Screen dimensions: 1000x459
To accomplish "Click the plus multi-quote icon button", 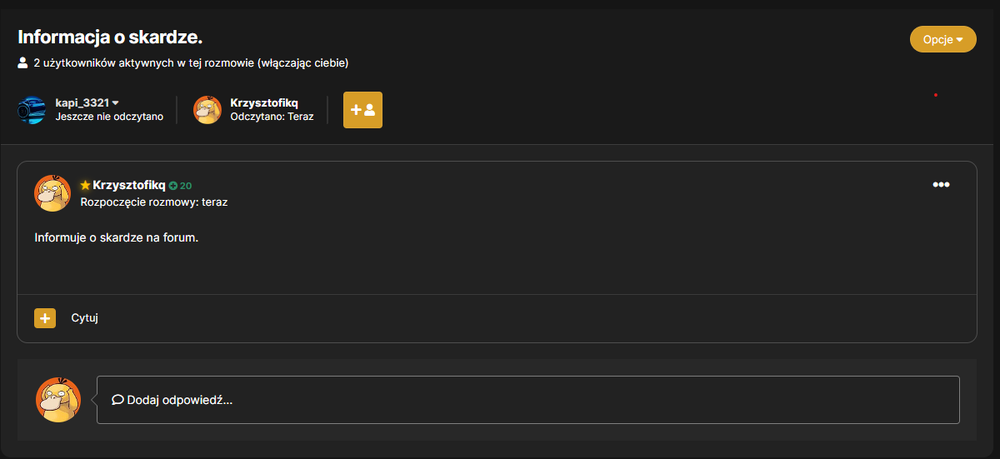I will point(45,318).
